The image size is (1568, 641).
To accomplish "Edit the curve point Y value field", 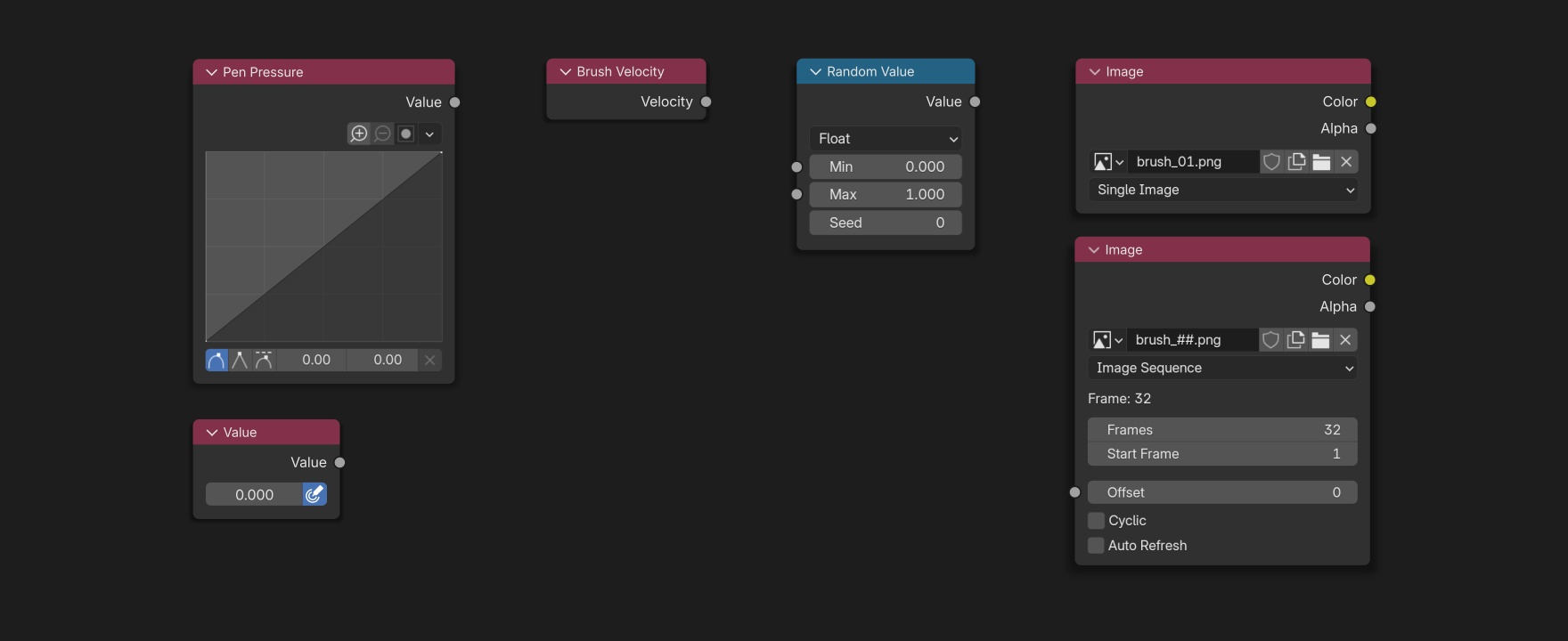I will (x=383, y=360).
